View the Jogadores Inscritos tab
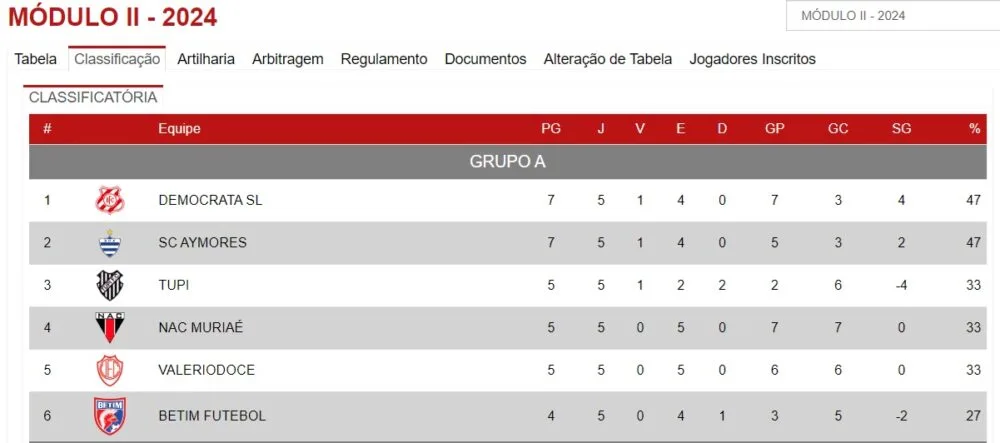The width and height of the screenshot is (1000, 443). point(753,59)
